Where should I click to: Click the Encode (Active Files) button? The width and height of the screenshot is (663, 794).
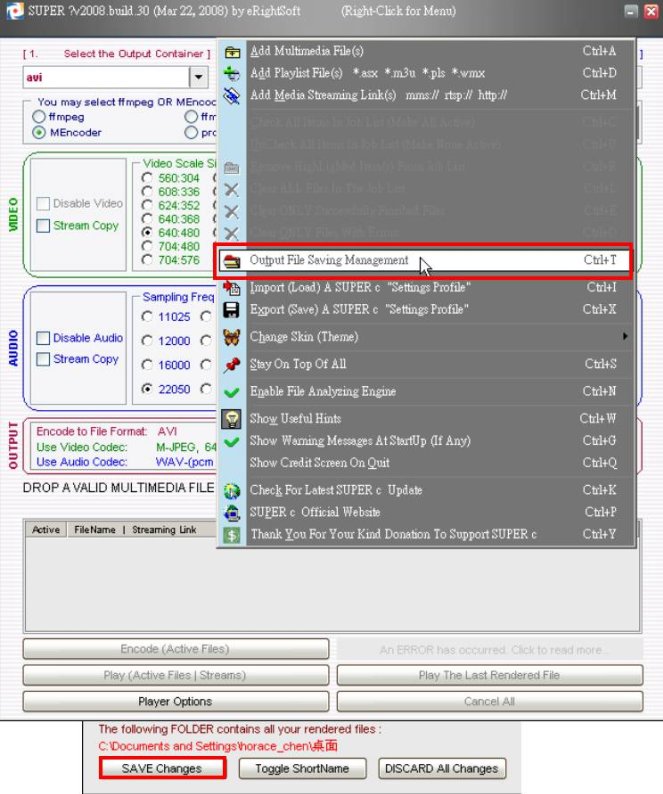pos(176,649)
